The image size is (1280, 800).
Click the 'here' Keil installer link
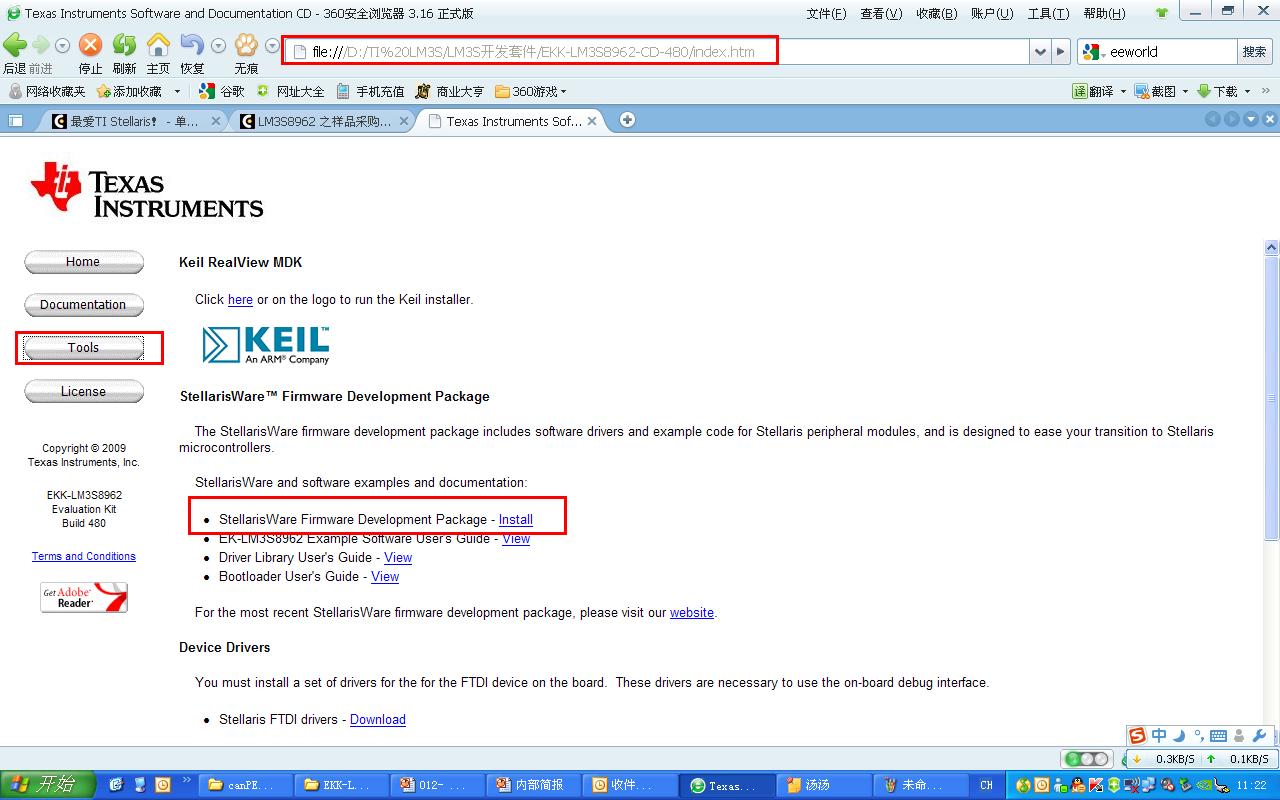point(240,299)
